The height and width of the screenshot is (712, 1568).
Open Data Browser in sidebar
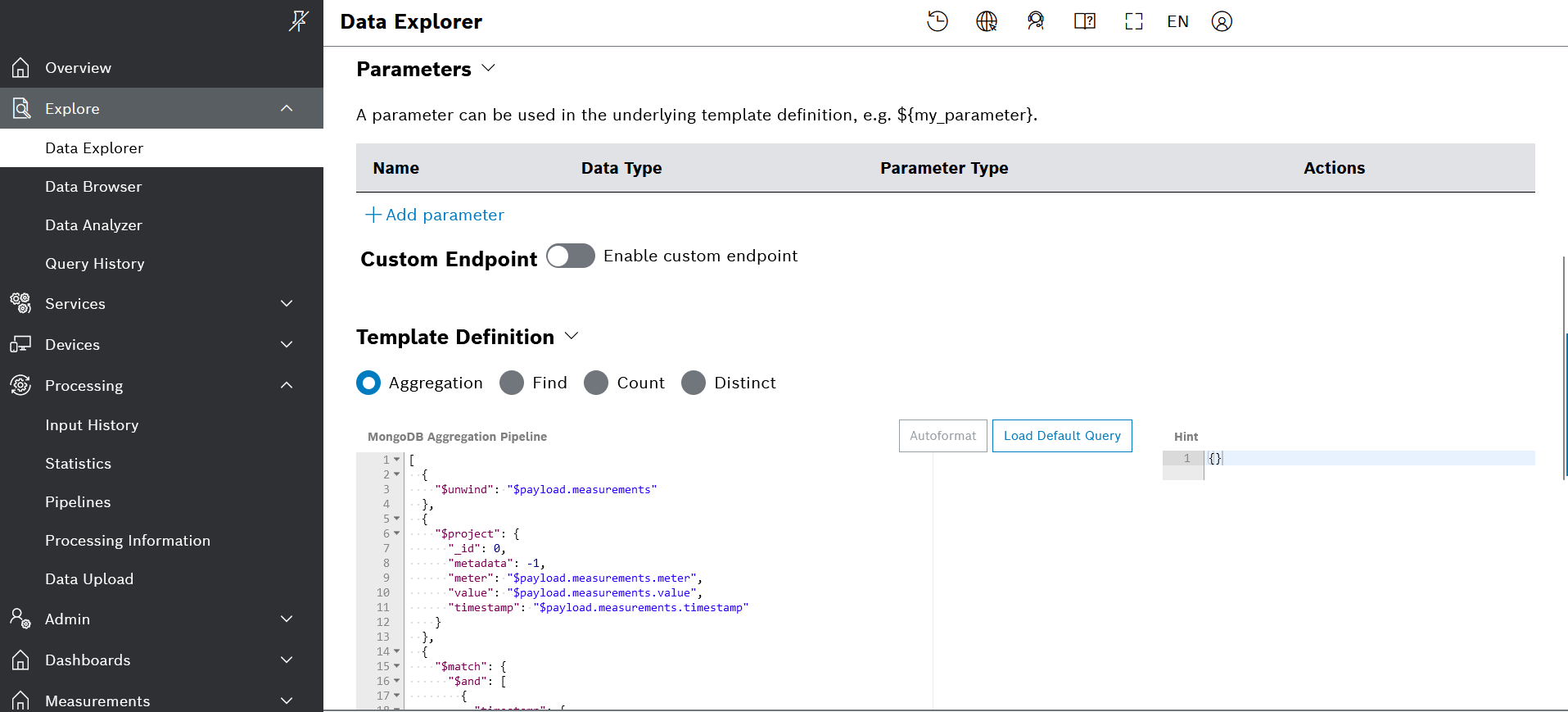pos(93,187)
